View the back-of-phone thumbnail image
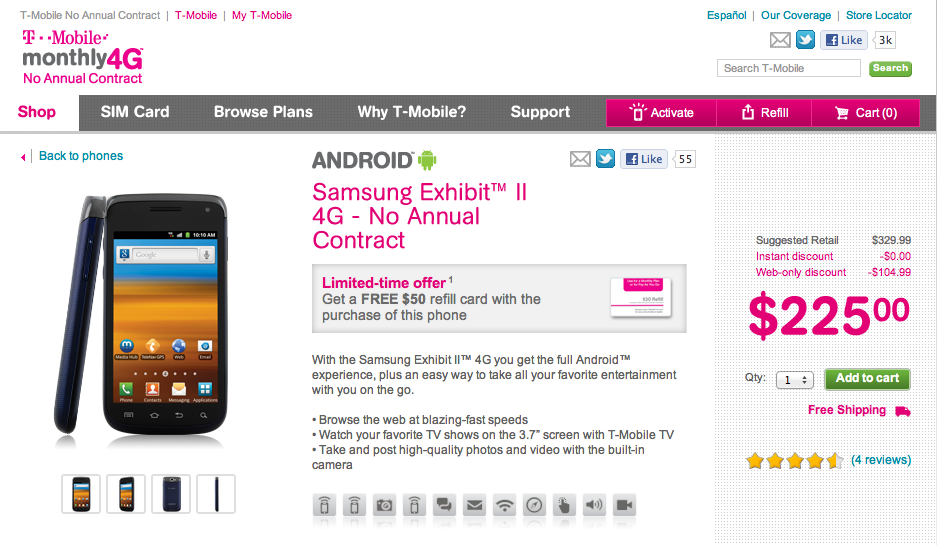This screenshot has height=545, width=937. pos(171,494)
